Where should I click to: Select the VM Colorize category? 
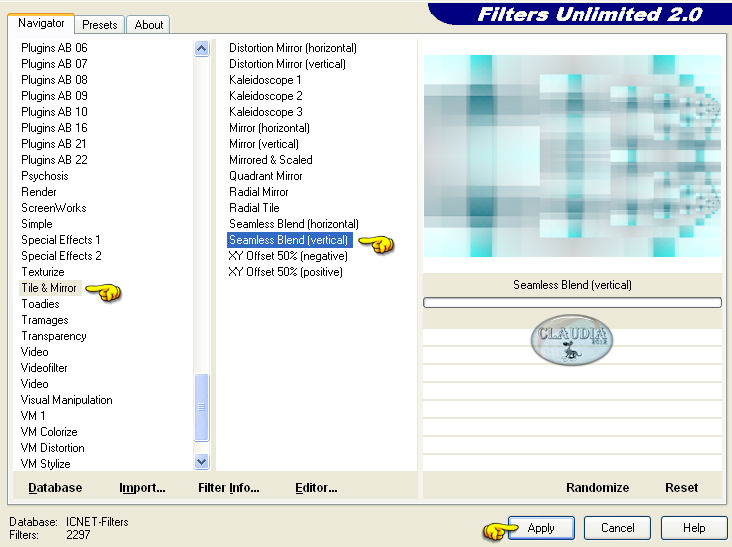(49, 432)
